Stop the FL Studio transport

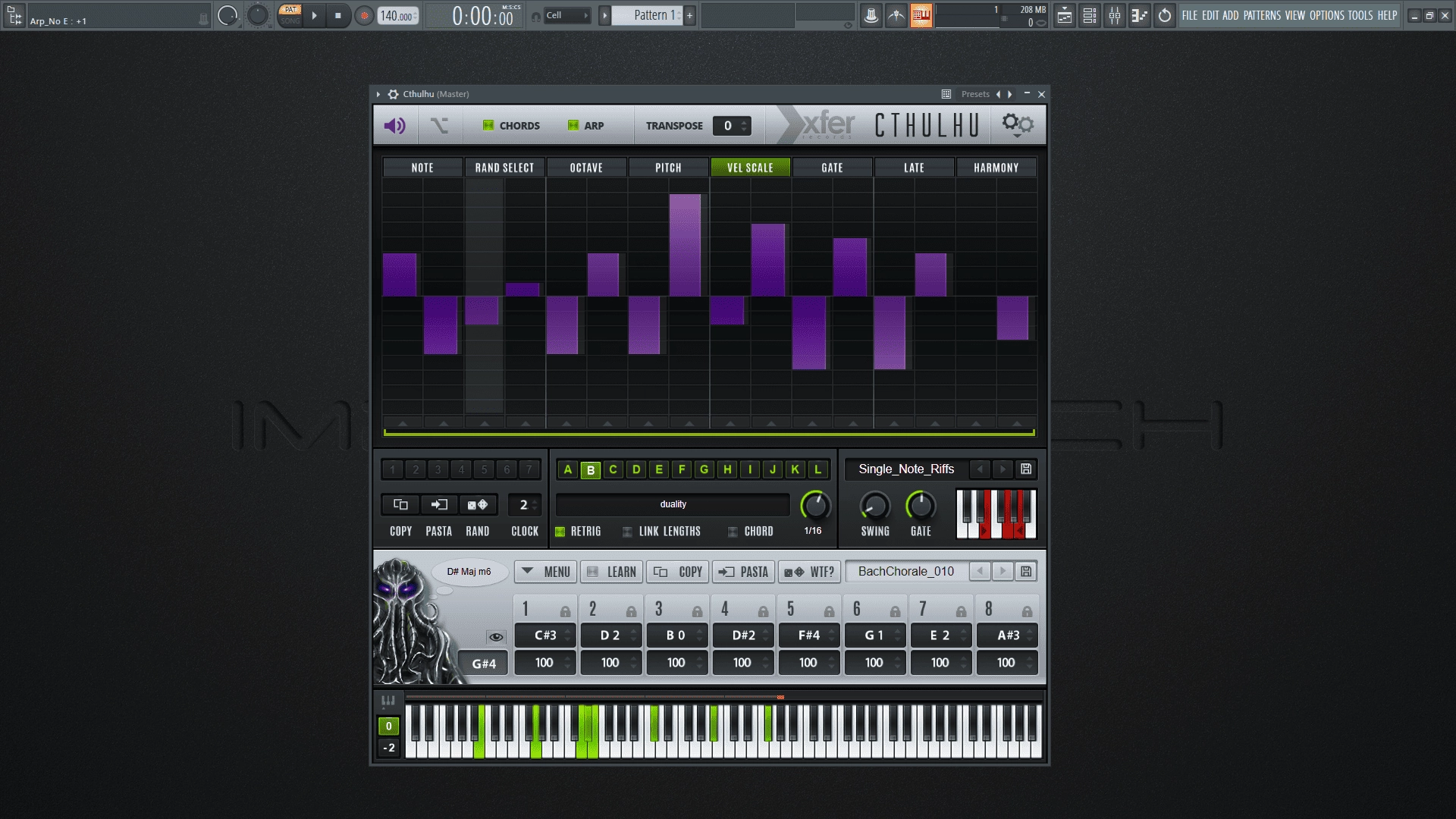[x=338, y=15]
